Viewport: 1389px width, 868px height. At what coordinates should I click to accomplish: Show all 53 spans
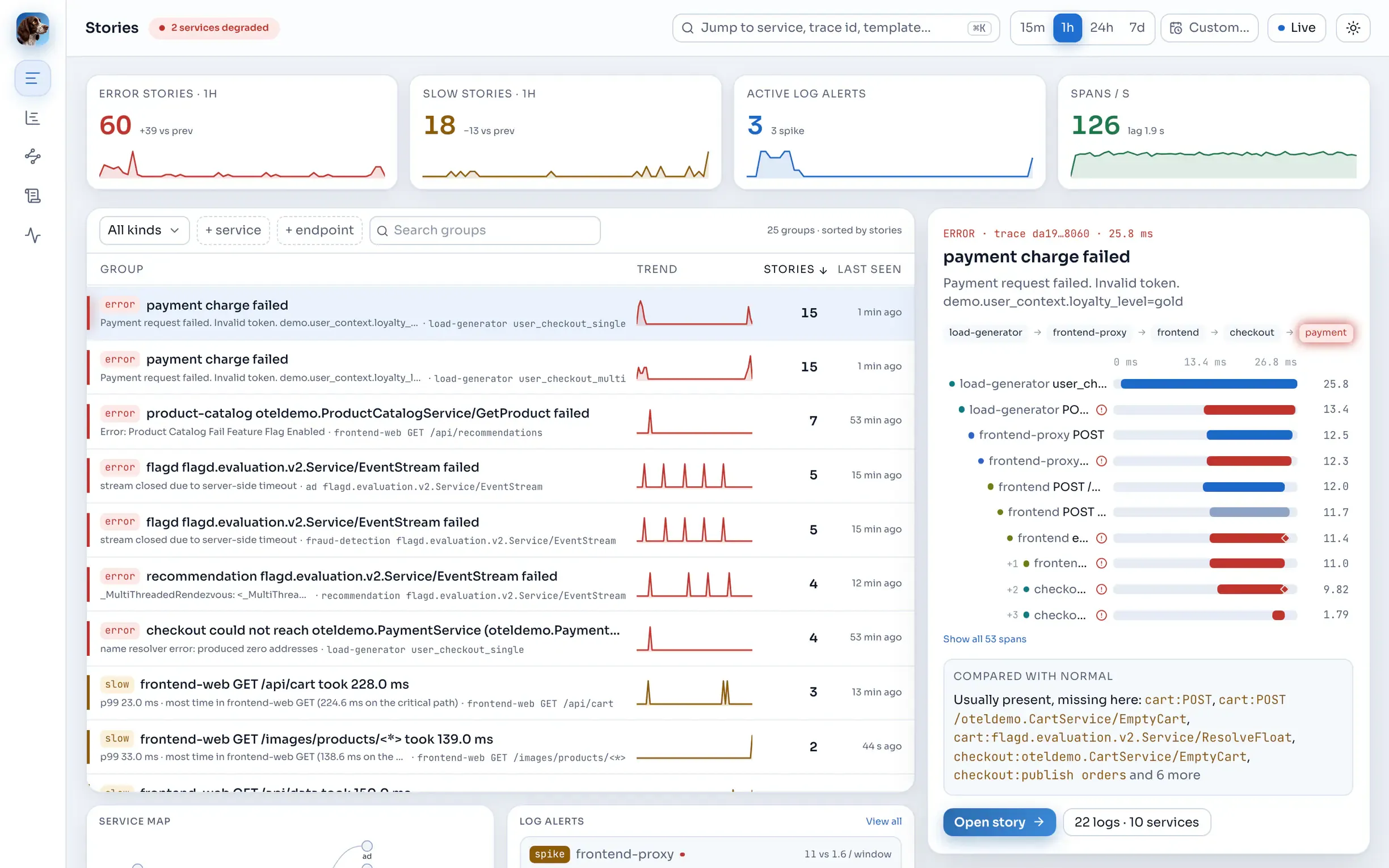pos(984,639)
